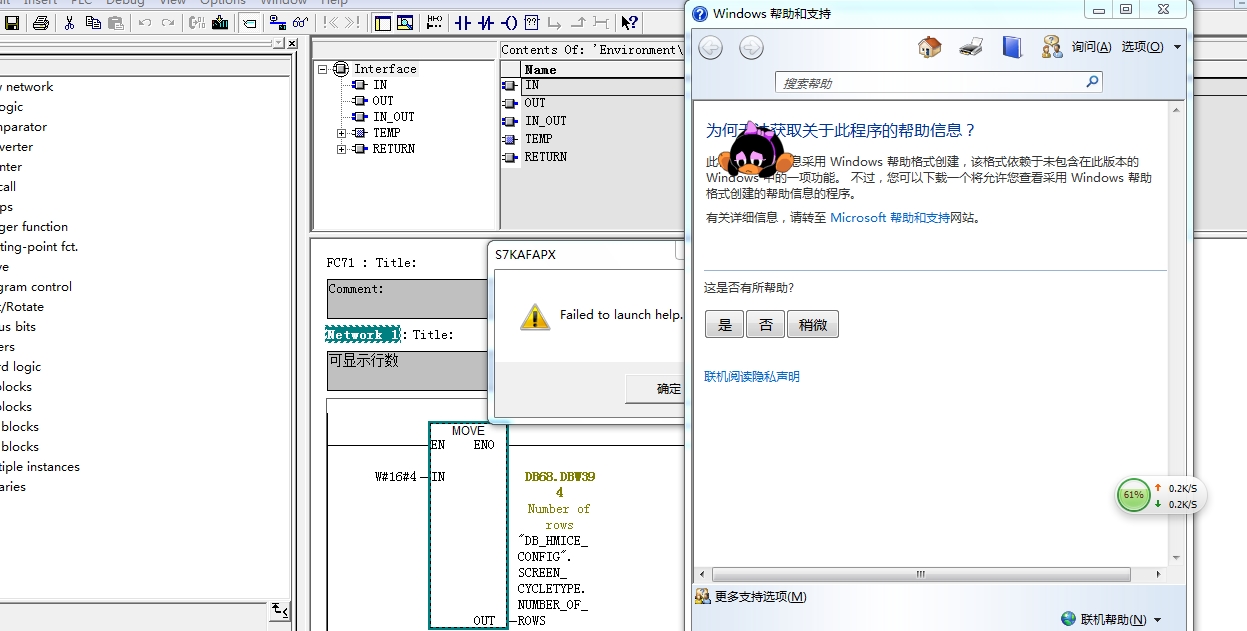Collapse the Interface tree node
Image resolution: width=1247 pixels, height=631 pixels.
click(x=323, y=69)
